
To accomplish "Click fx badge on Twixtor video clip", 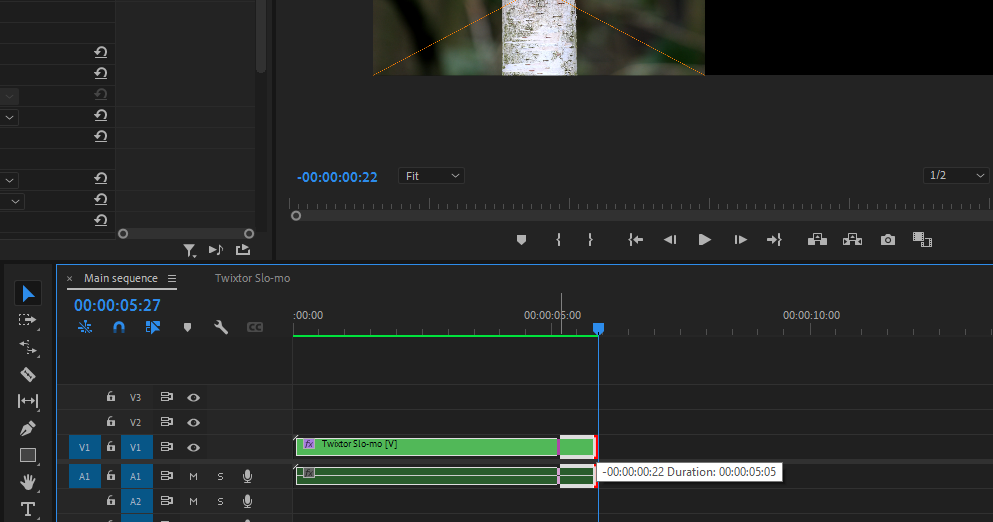I will (308, 444).
